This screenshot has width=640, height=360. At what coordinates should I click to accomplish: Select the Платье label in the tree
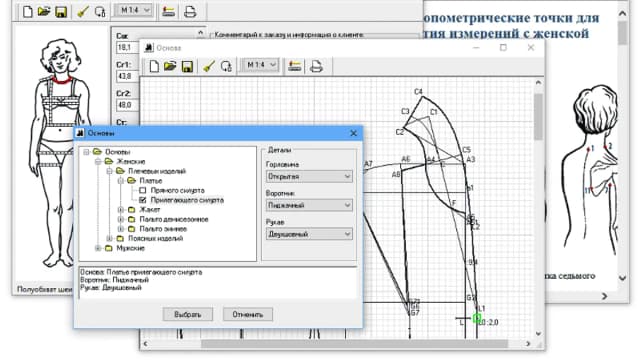point(151,181)
